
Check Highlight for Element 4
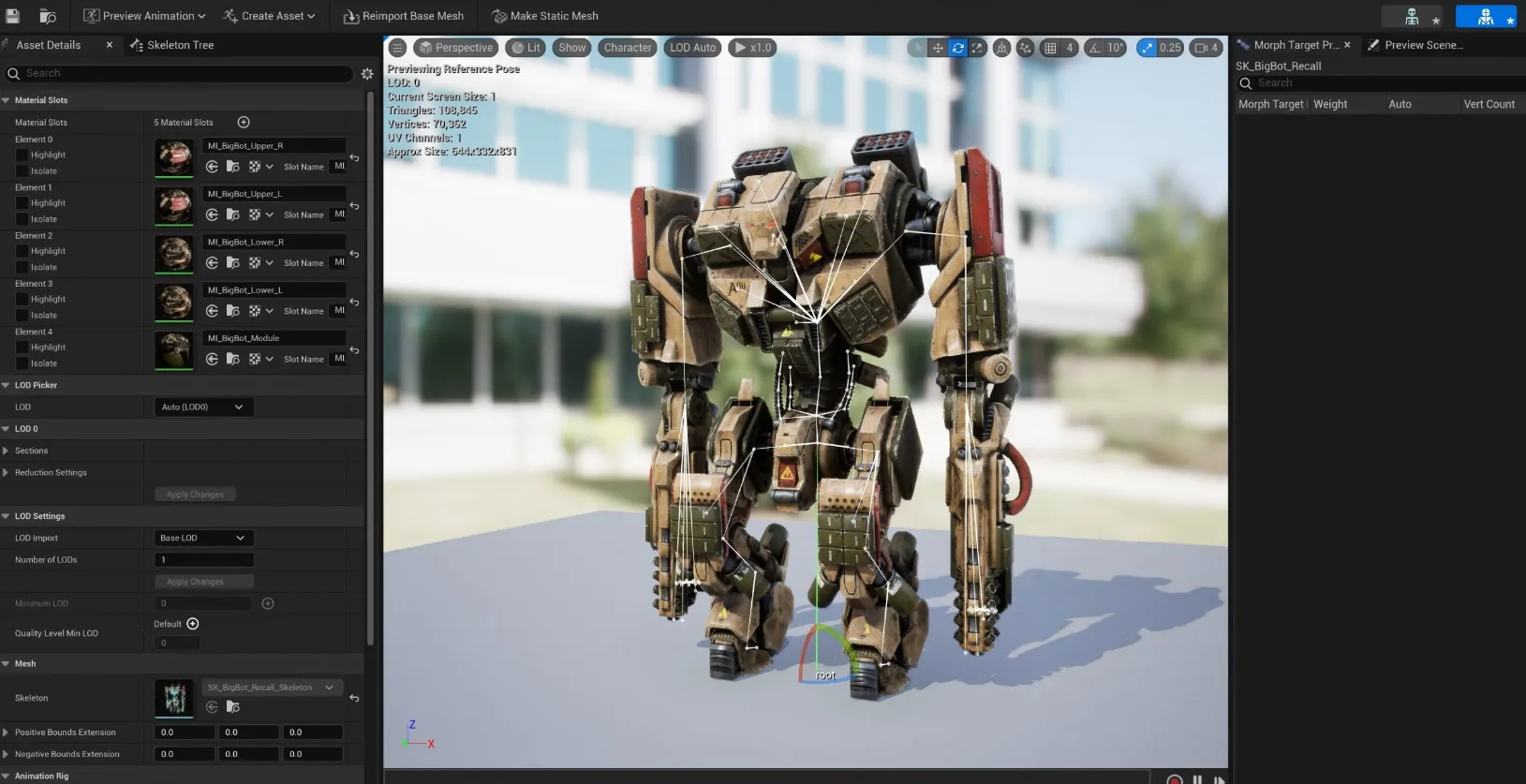tap(22, 348)
